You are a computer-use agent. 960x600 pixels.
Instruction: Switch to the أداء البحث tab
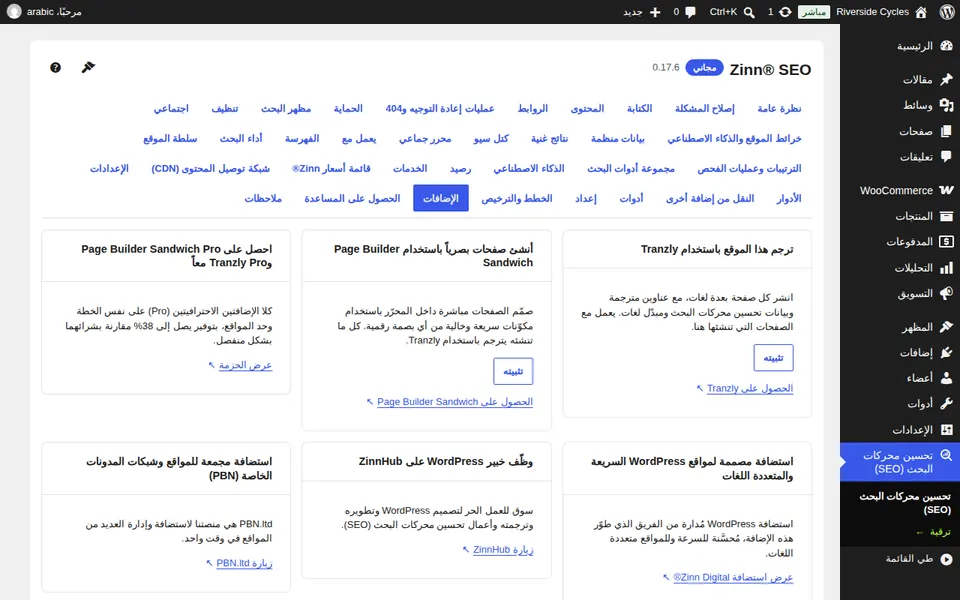tap(241, 138)
